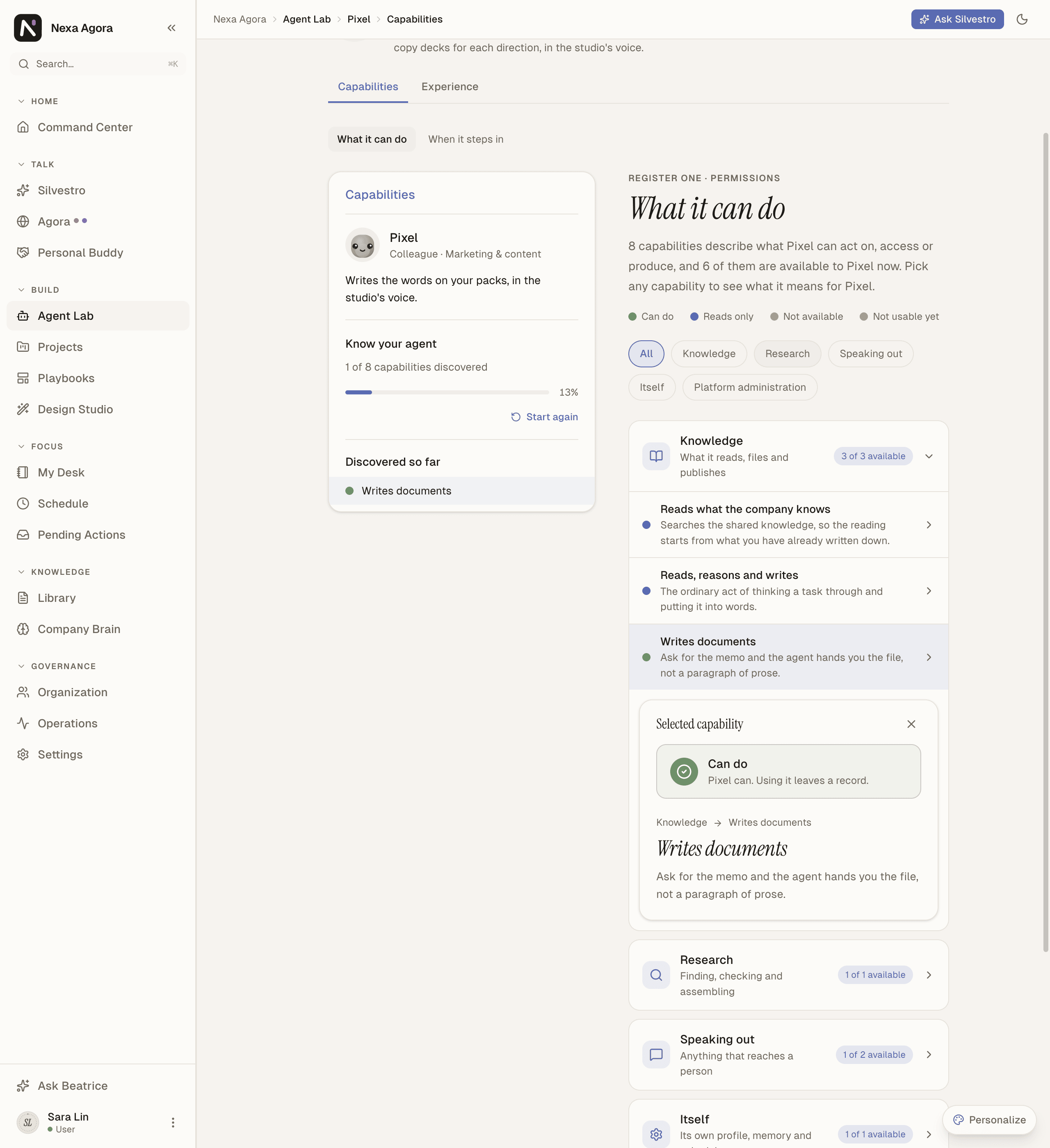1050x1148 pixels.
Task: Open the Experience tab
Action: click(450, 87)
